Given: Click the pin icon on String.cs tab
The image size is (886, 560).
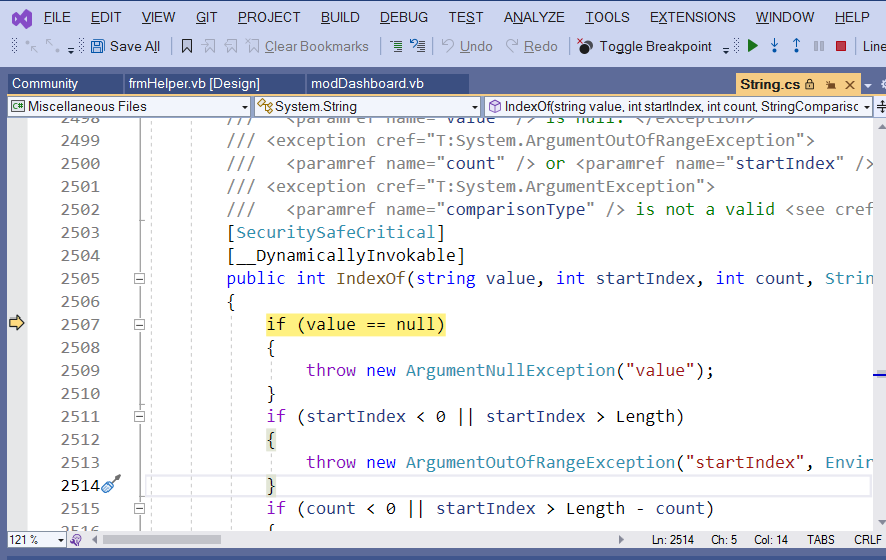Looking at the screenshot, I should click(x=830, y=85).
